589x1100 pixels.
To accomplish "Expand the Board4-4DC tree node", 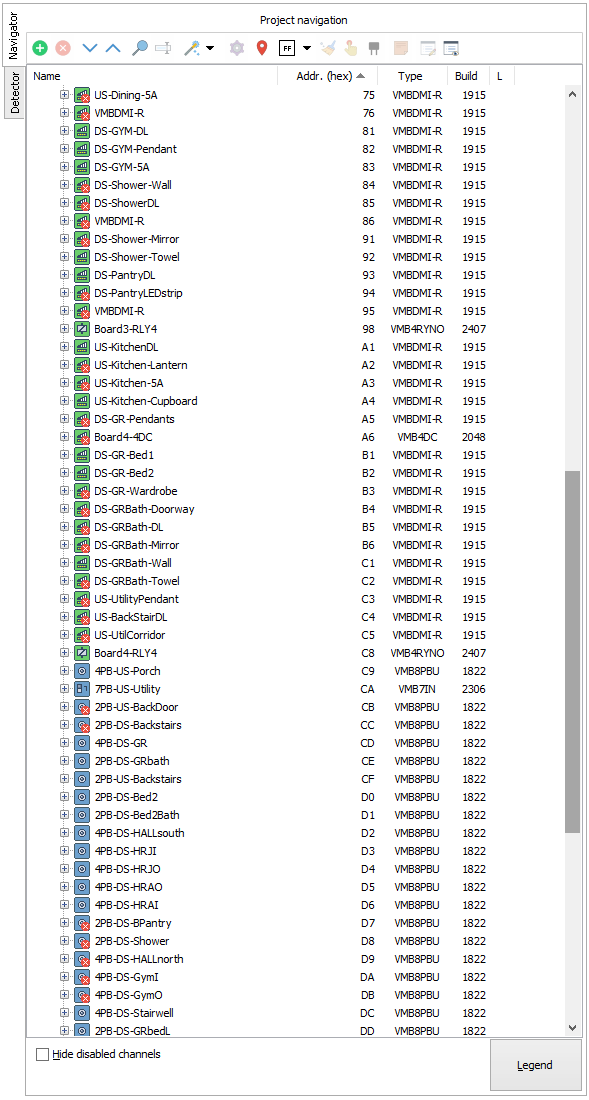I will tap(65, 437).
